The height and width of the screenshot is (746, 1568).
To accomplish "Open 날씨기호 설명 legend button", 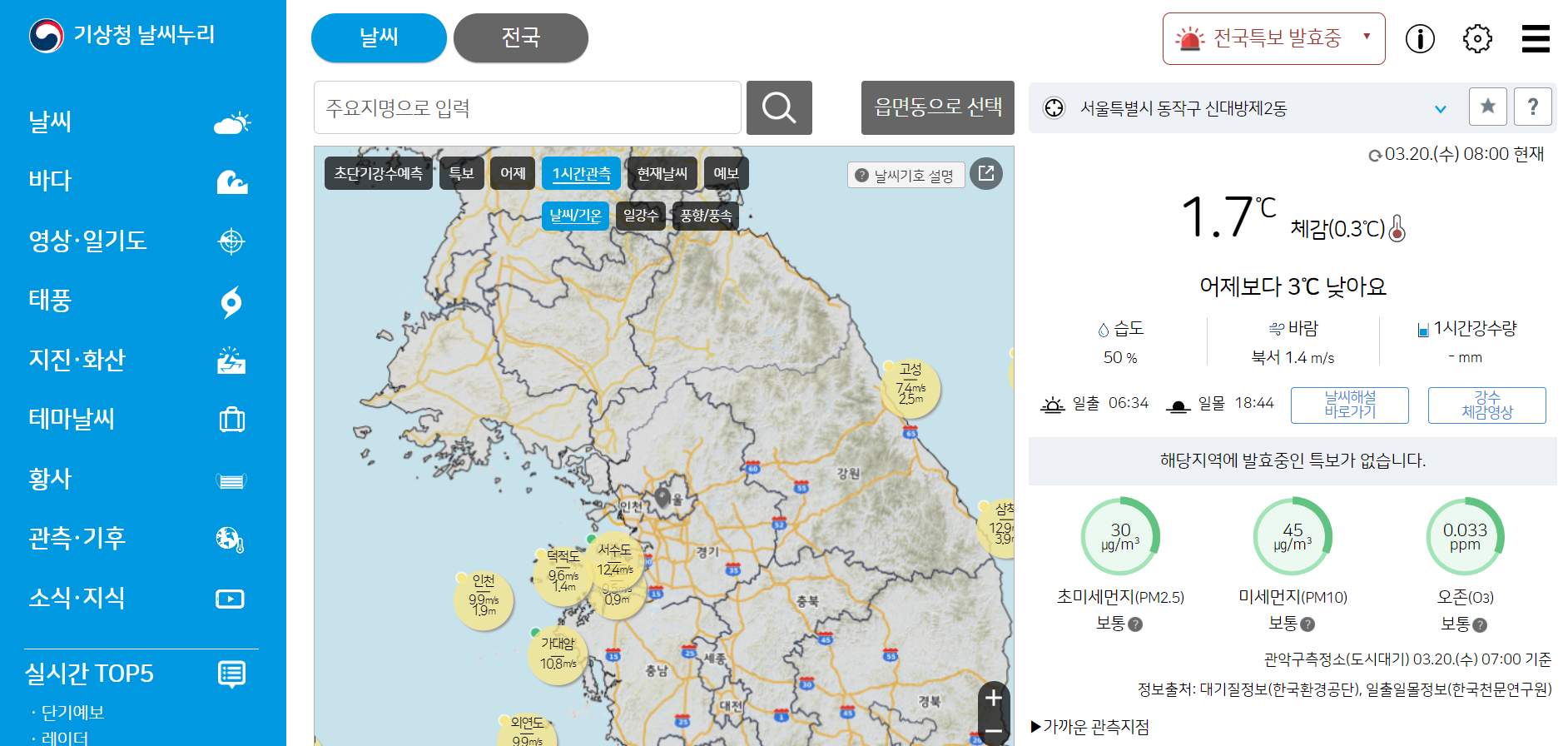I will [x=906, y=175].
